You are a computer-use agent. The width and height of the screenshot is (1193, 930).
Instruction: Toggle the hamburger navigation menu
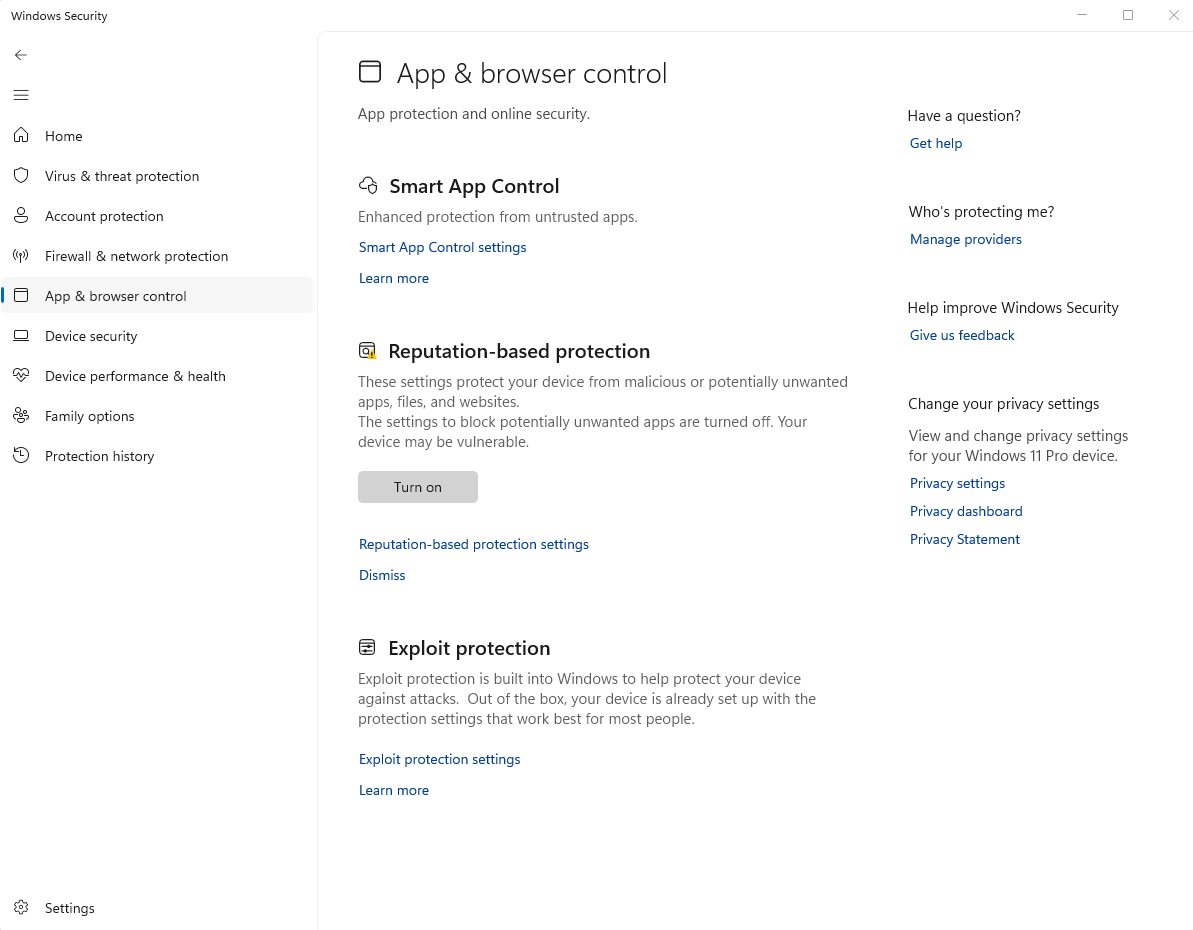21,95
